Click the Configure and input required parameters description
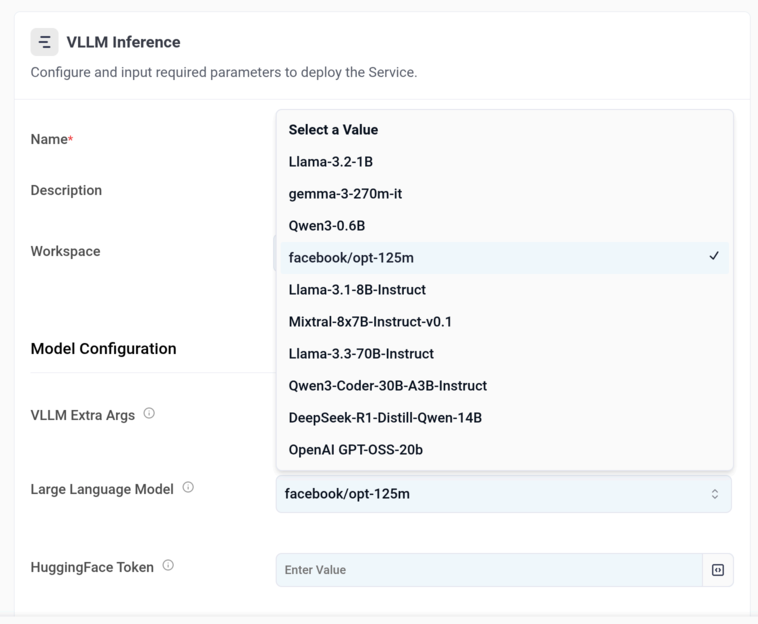 [x=224, y=73]
